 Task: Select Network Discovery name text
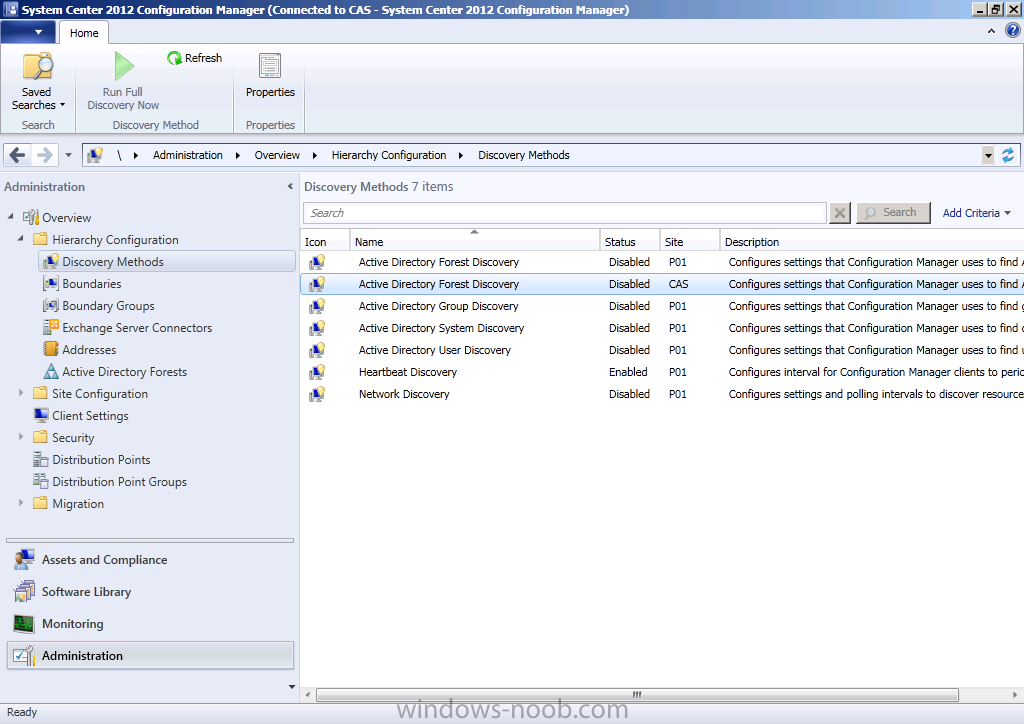404,394
